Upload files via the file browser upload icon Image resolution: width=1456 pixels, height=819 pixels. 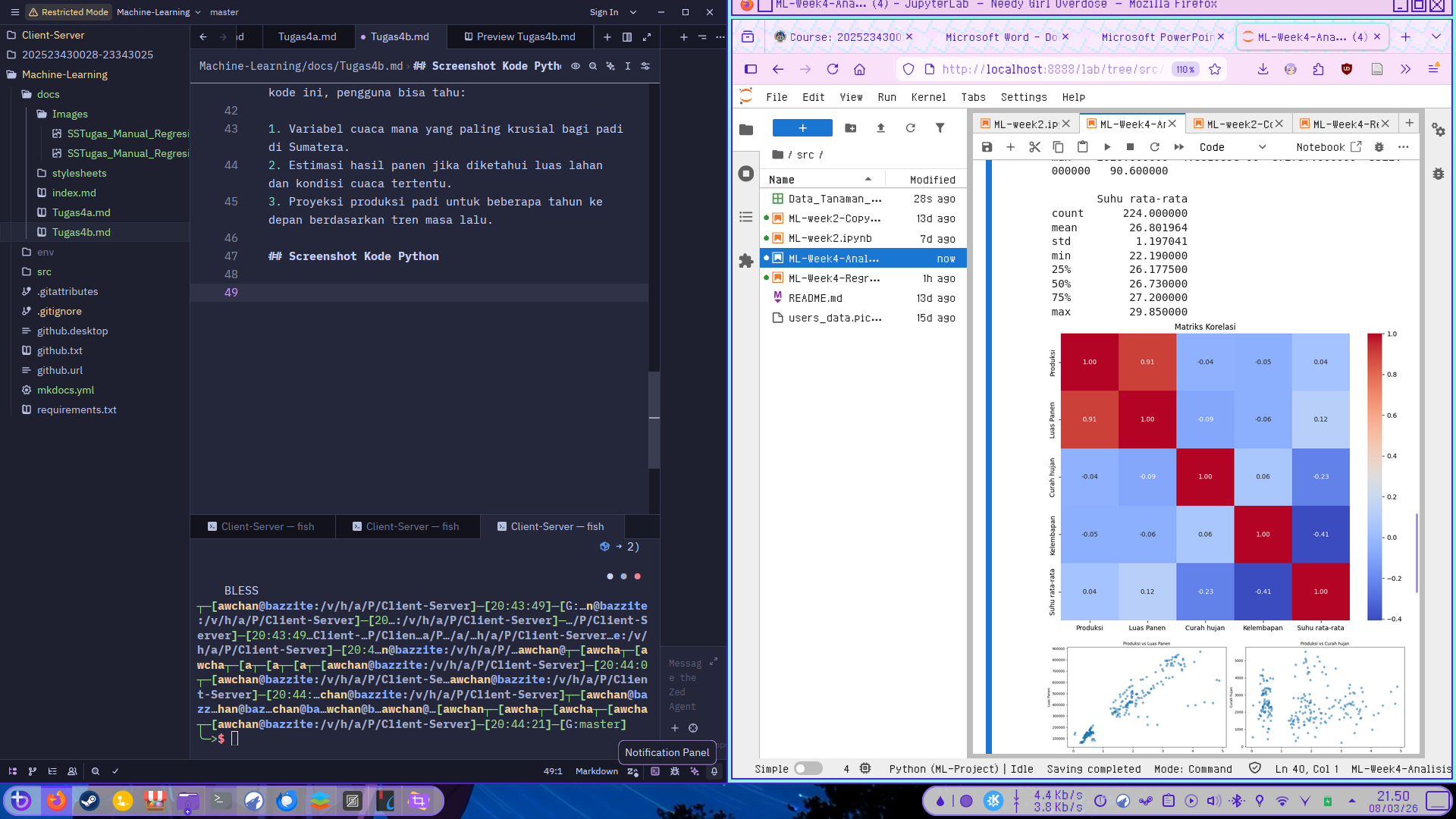[x=880, y=128]
